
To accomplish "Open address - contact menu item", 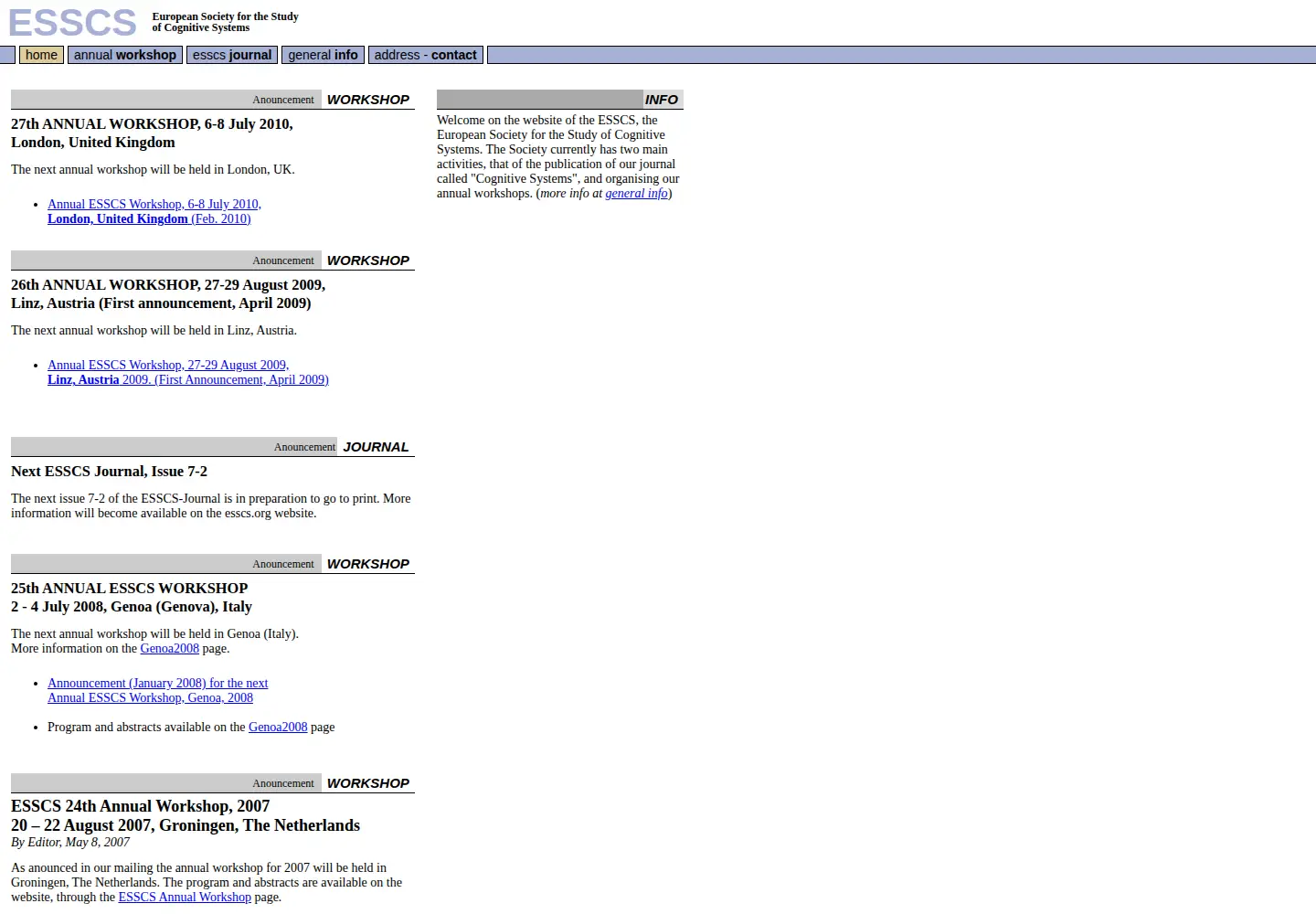I will (426, 55).
